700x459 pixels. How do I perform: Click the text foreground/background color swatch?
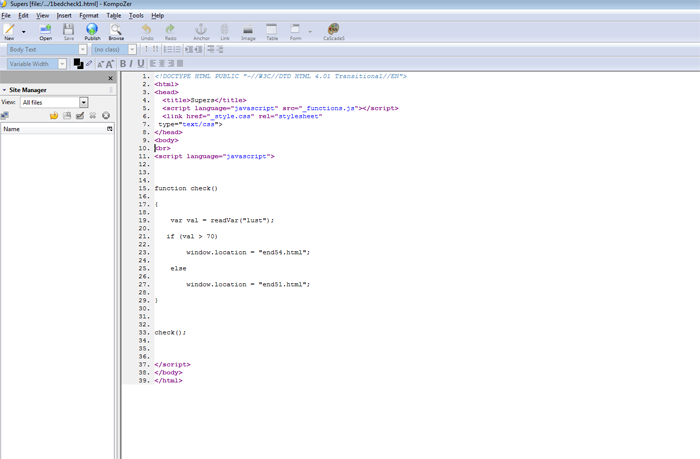click(78, 64)
